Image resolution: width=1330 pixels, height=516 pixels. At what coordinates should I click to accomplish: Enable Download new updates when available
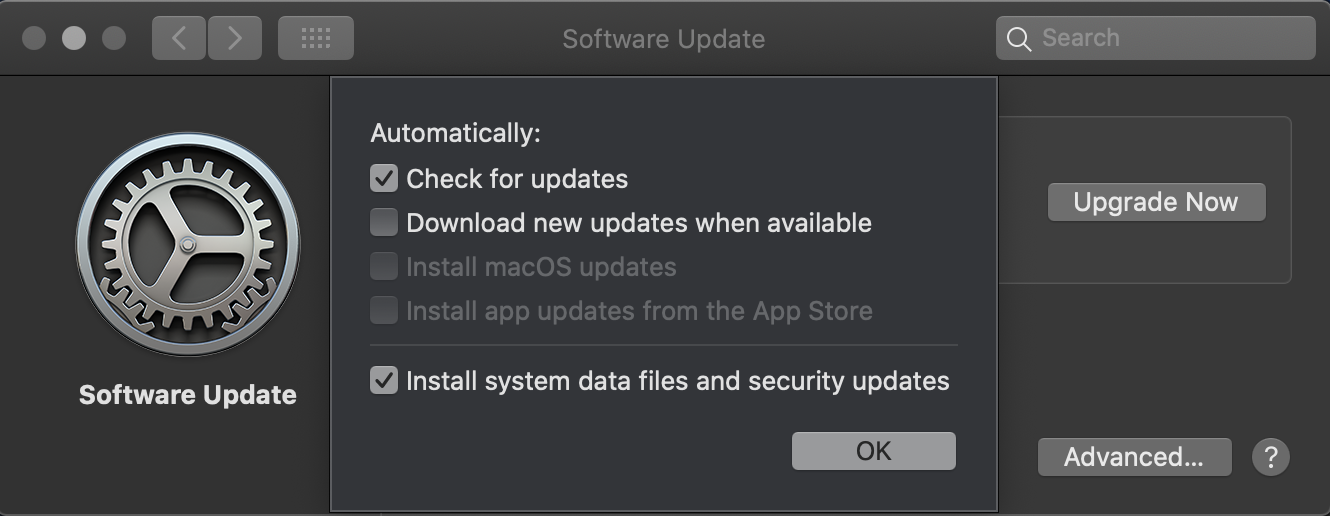click(384, 222)
